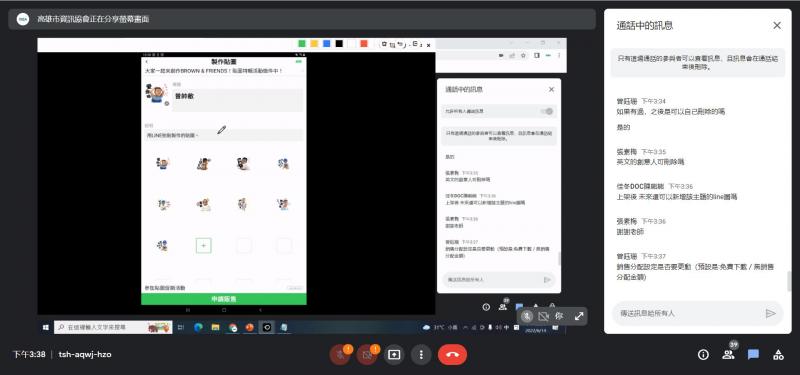
Task: Click bookmark star in shared browser toolbar
Action: (x=523, y=55)
